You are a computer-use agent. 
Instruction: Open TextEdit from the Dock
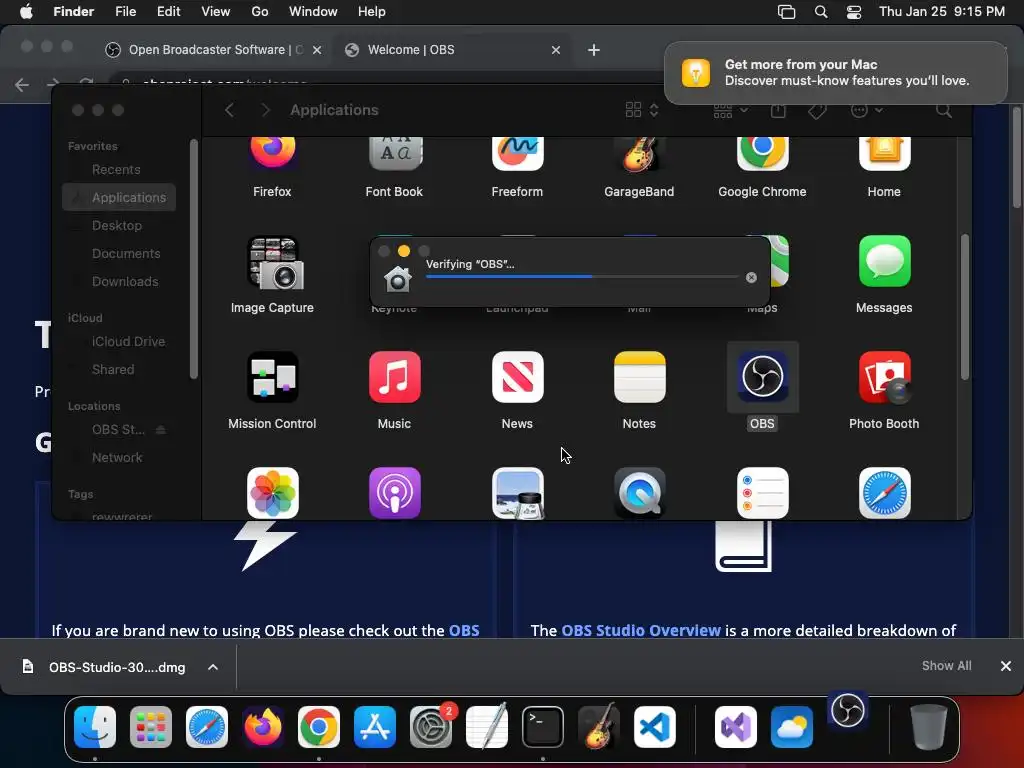pyautogui.click(x=487, y=726)
